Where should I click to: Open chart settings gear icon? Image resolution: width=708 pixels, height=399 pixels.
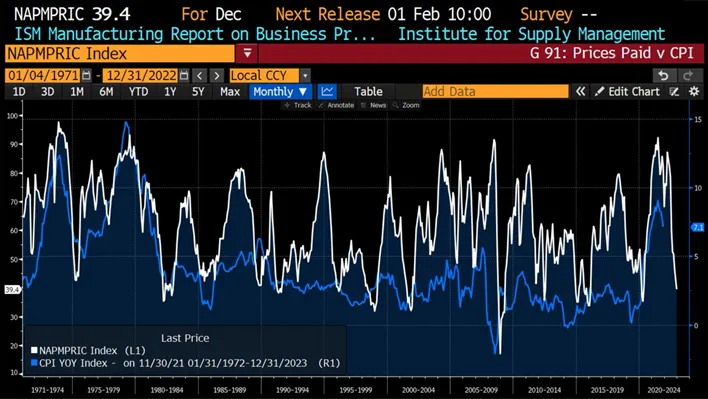coord(694,92)
